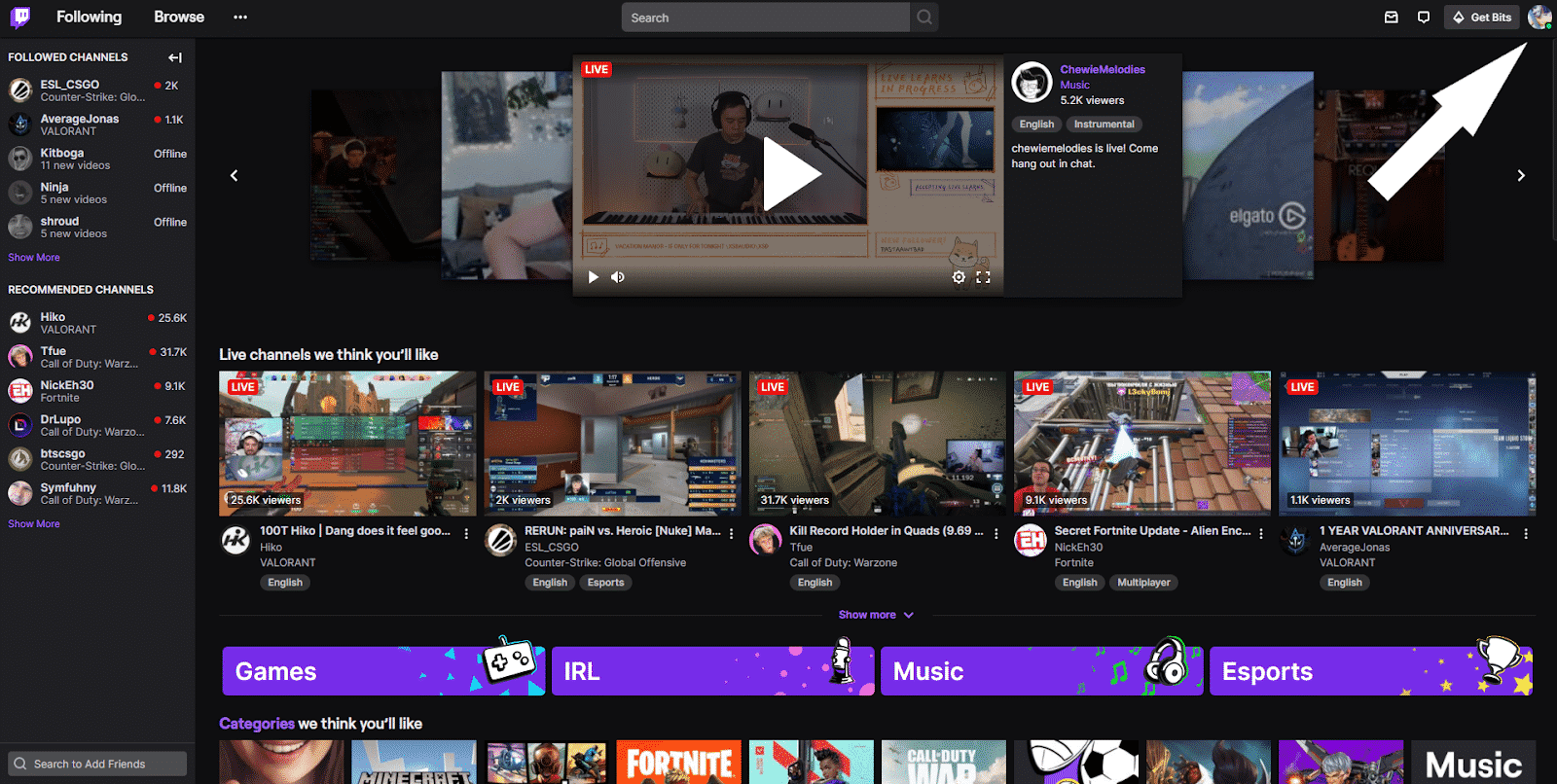Open Tfue Warzone stream thumbnail
This screenshot has height=784, width=1557.
878,443
